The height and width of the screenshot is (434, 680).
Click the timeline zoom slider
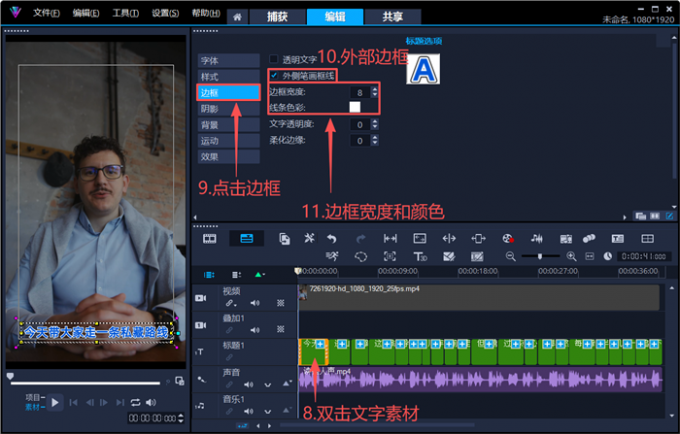coord(540,256)
